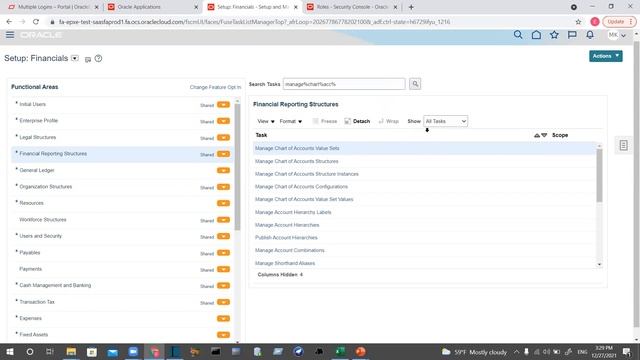640x360 pixels.
Task: Open the Notifications bell icon
Action: tap(590, 35)
